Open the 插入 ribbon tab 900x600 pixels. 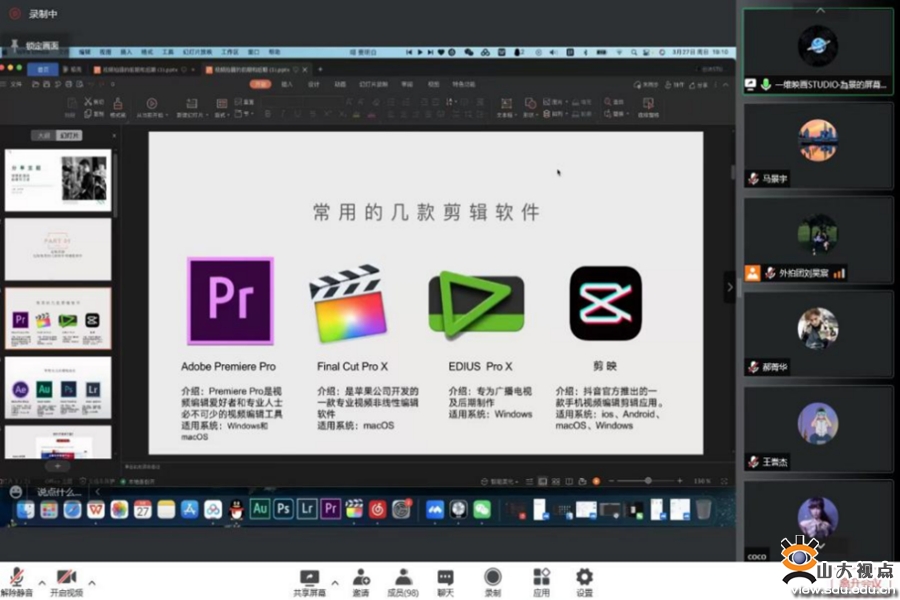[x=287, y=84]
